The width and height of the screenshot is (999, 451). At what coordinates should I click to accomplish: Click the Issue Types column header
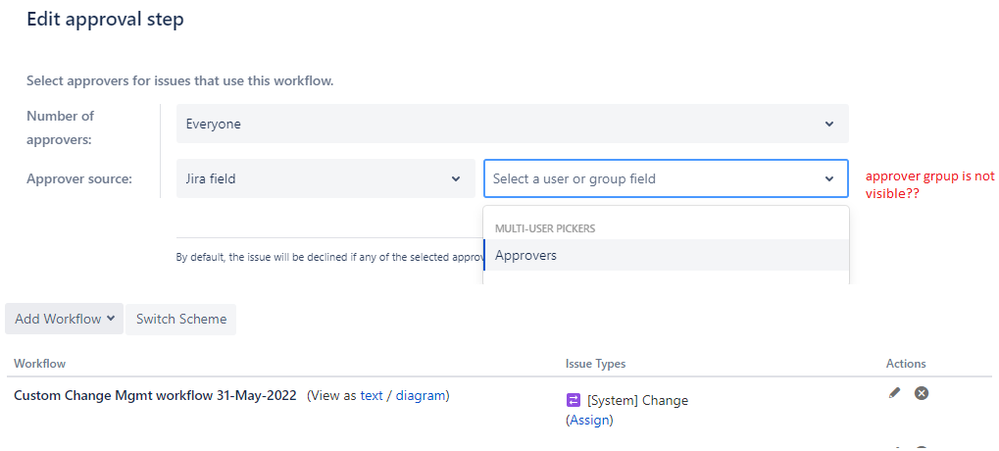(x=595, y=364)
